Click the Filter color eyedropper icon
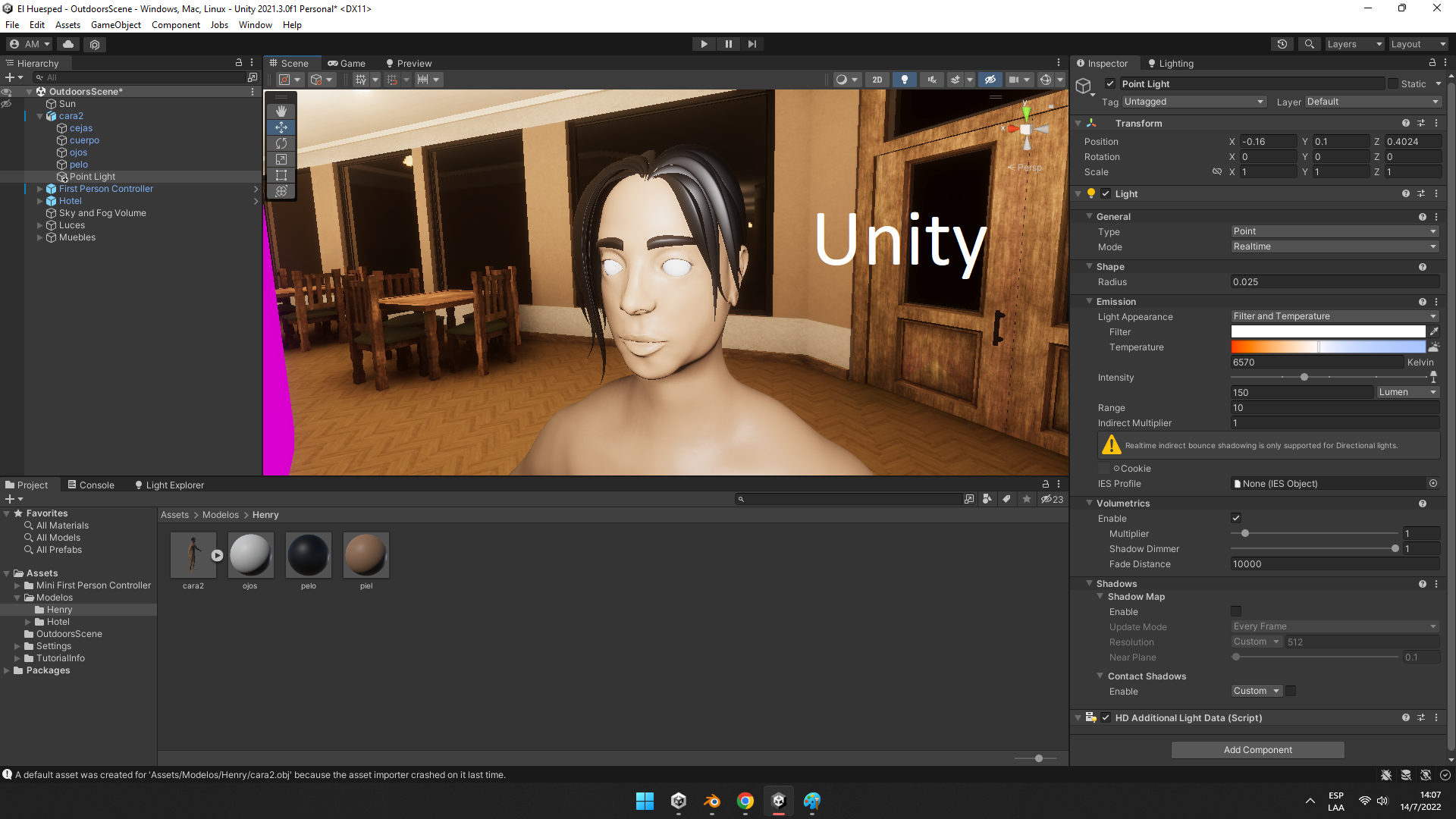Image resolution: width=1456 pixels, height=819 pixels. click(x=1434, y=331)
